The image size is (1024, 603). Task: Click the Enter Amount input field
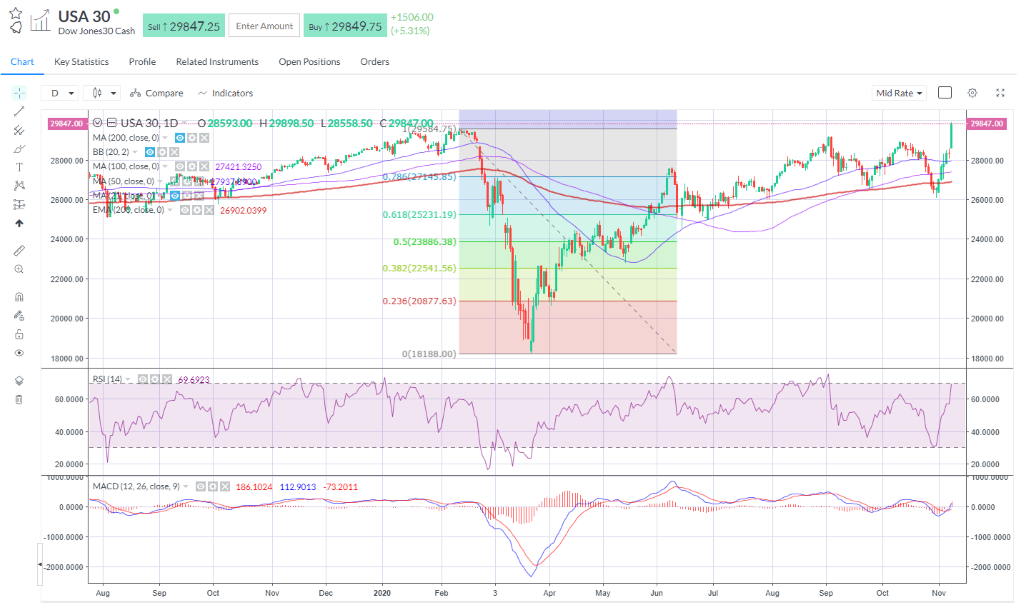click(264, 27)
